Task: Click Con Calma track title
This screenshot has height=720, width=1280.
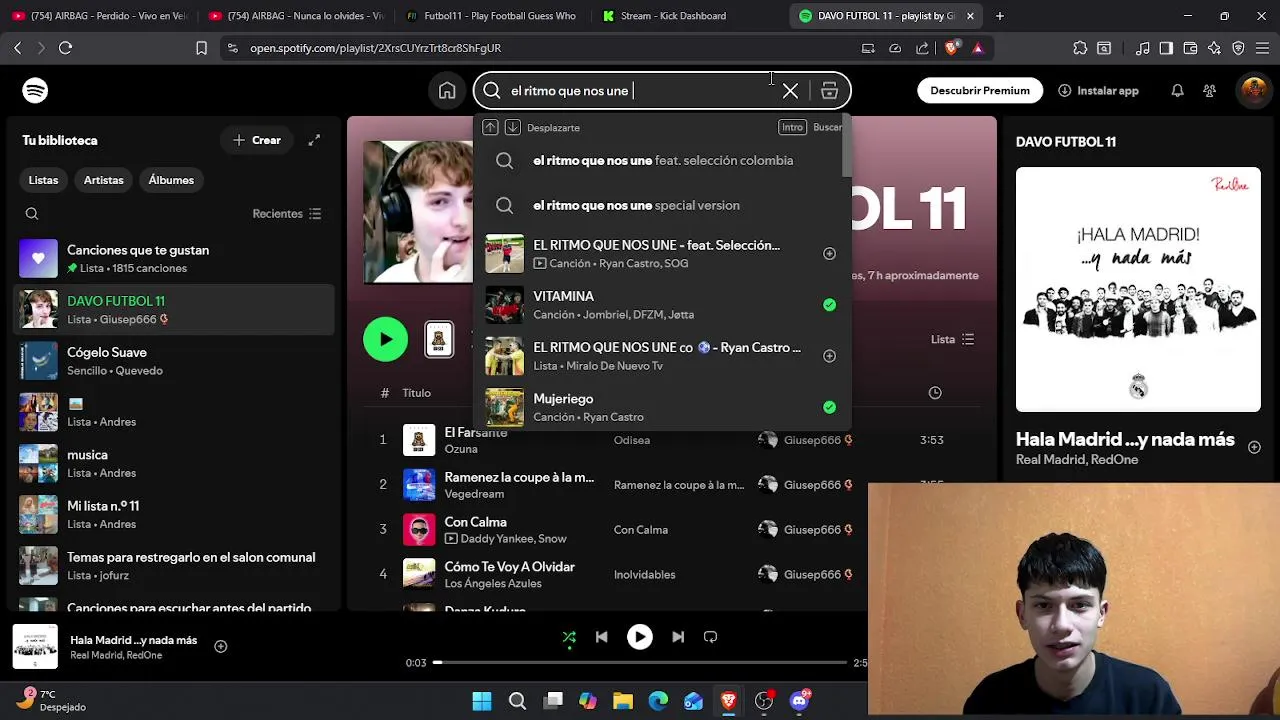Action: pos(475,522)
